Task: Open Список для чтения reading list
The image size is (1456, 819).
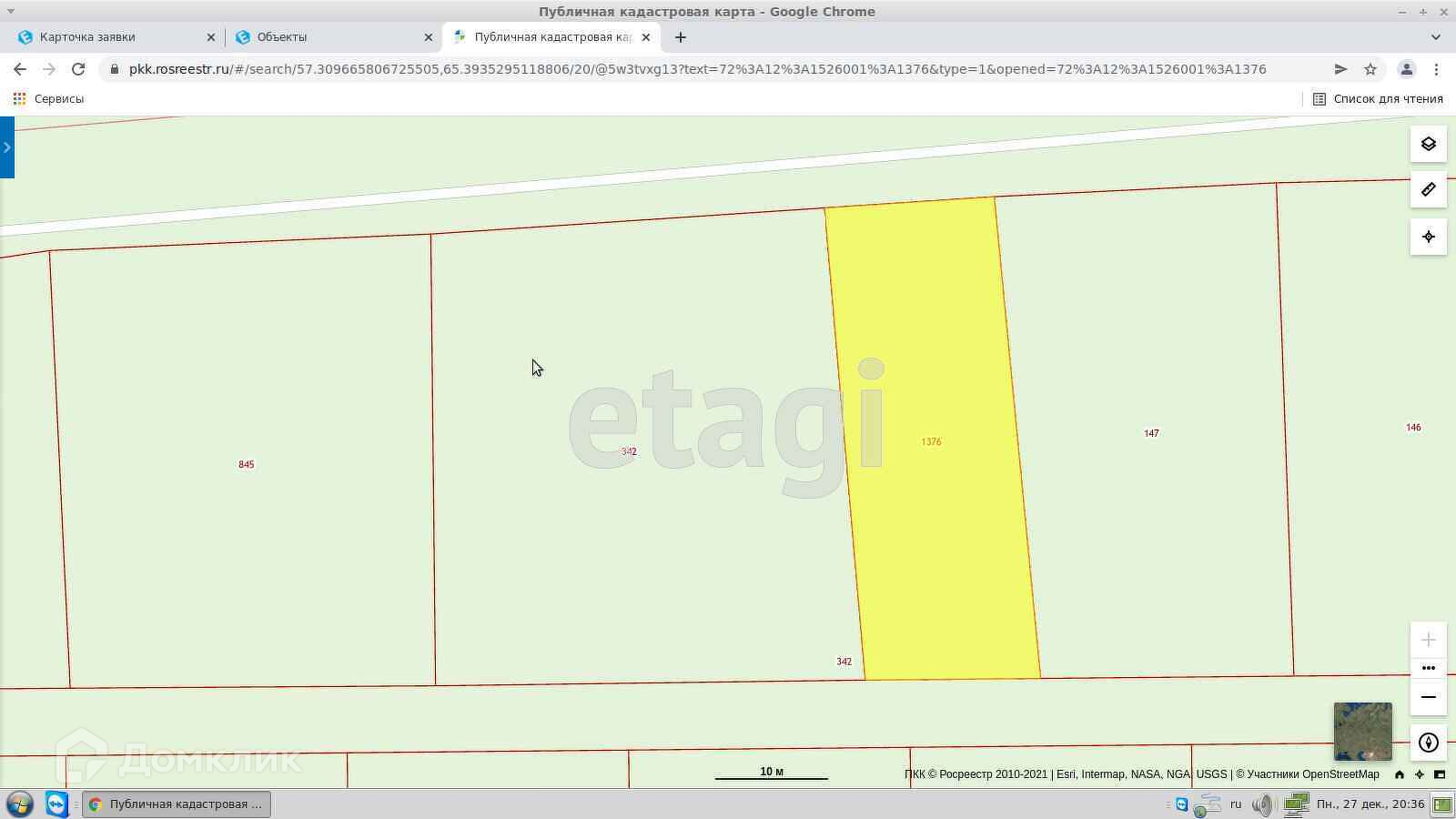Action: 1378,98
